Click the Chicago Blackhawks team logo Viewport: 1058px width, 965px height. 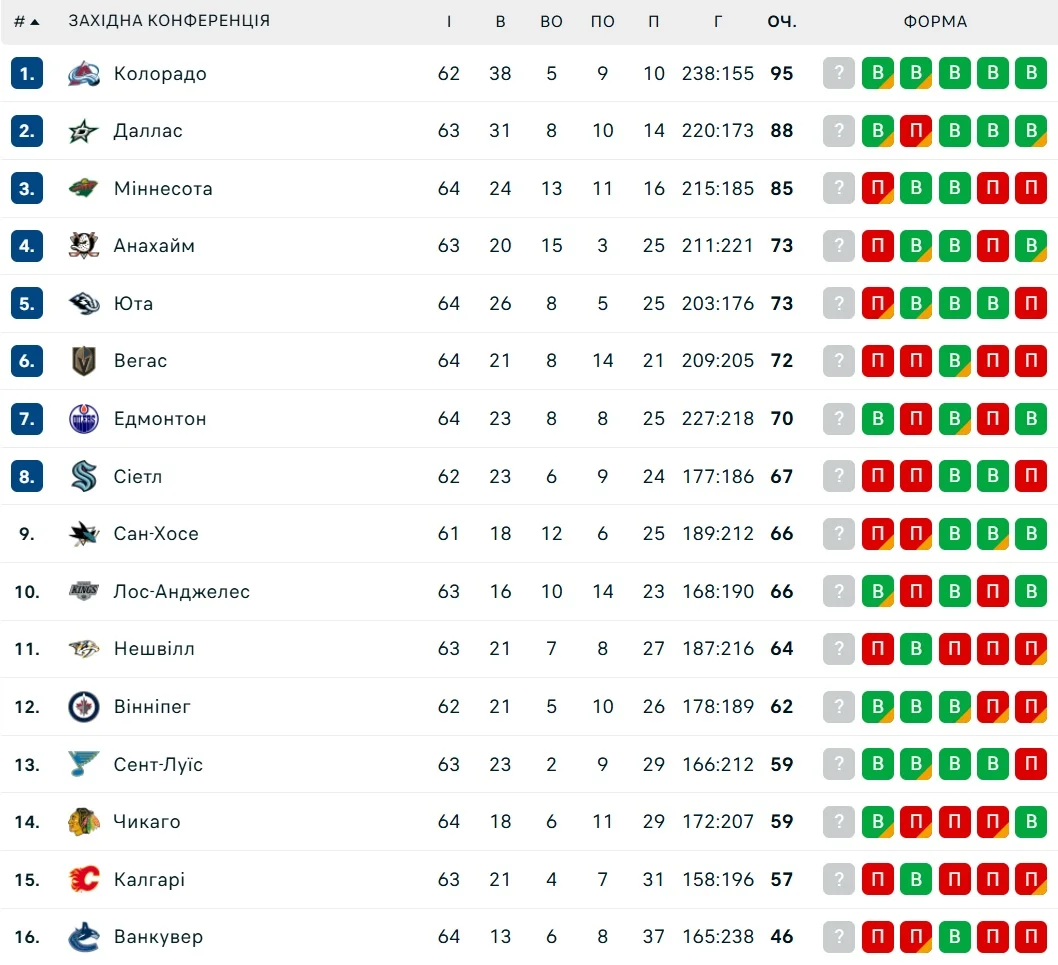(84, 822)
